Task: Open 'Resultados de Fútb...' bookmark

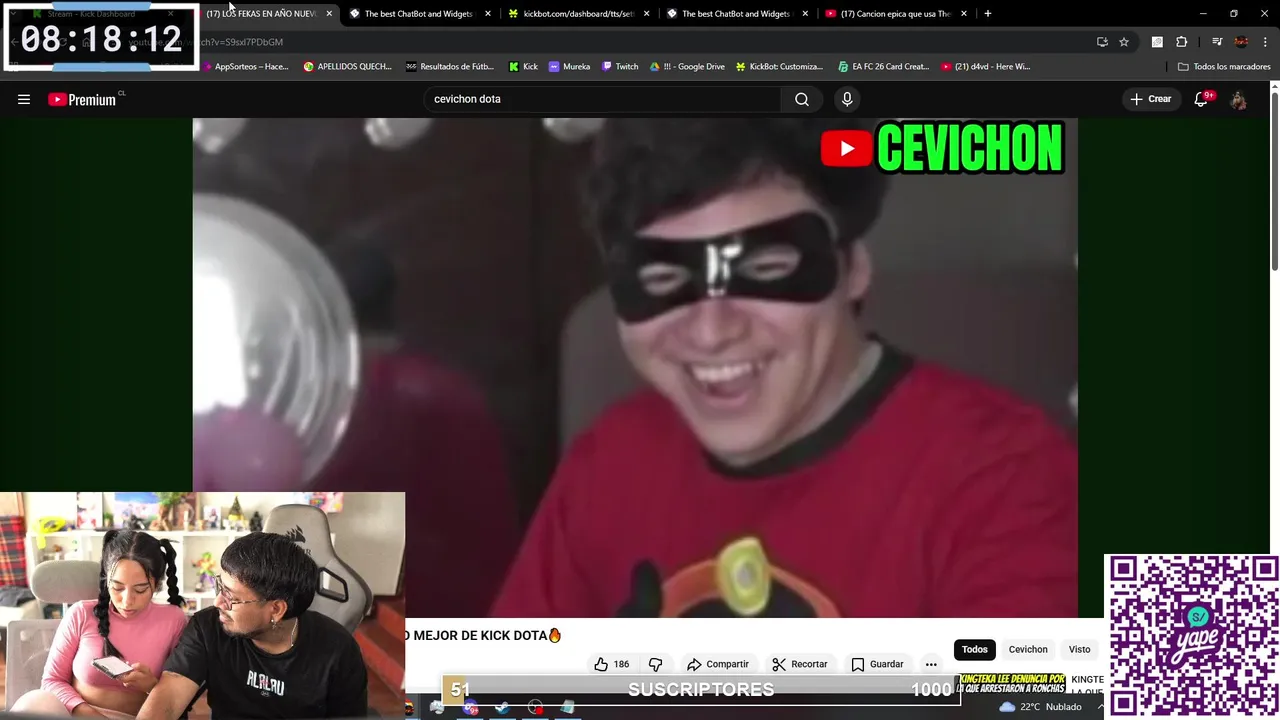Action: (450, 67)
